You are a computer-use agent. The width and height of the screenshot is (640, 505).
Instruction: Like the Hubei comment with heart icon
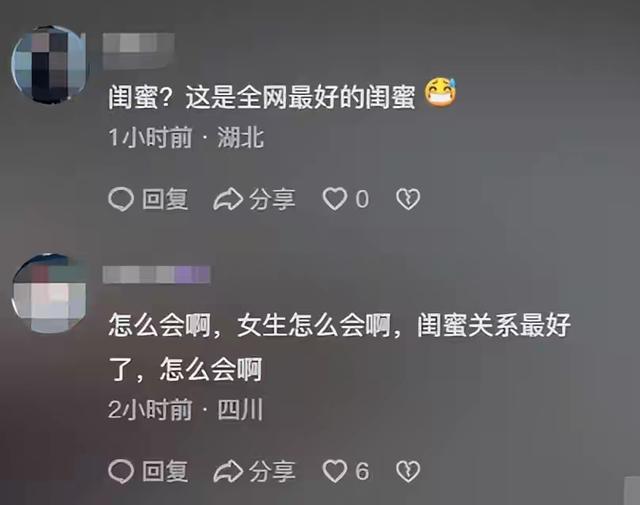[335, 199]
